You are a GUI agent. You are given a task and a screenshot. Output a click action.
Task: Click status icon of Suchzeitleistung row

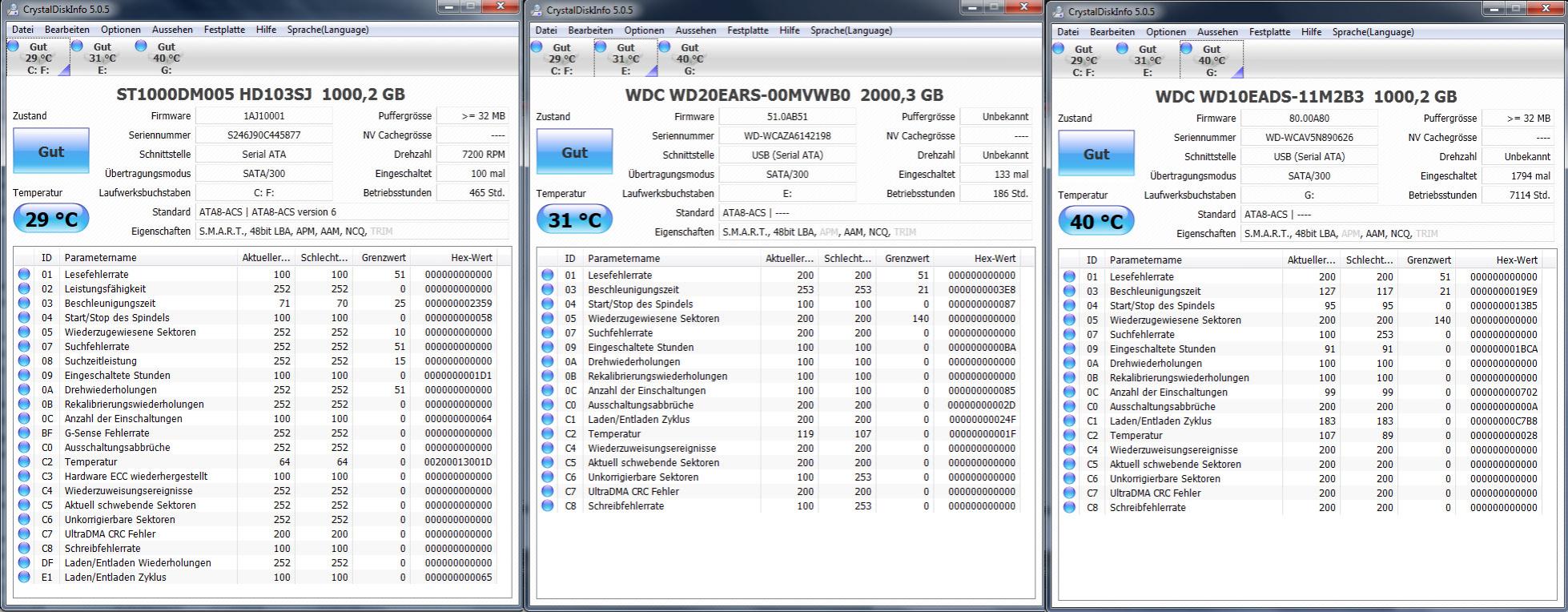tap(24, 360)
